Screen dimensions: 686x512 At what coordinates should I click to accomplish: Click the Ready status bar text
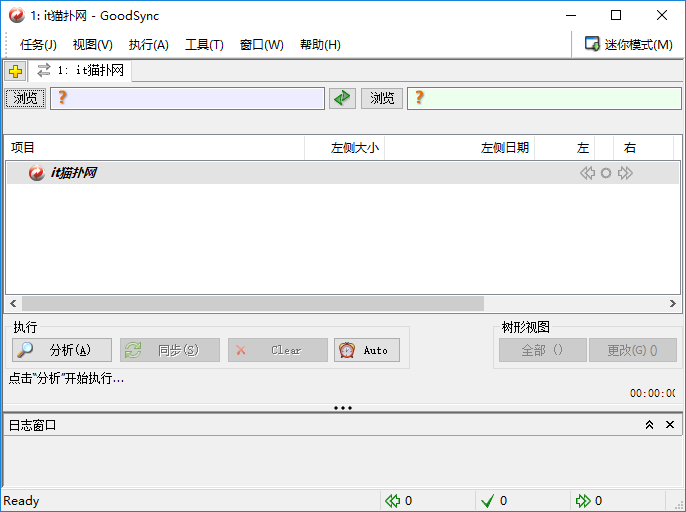point(21,501)
